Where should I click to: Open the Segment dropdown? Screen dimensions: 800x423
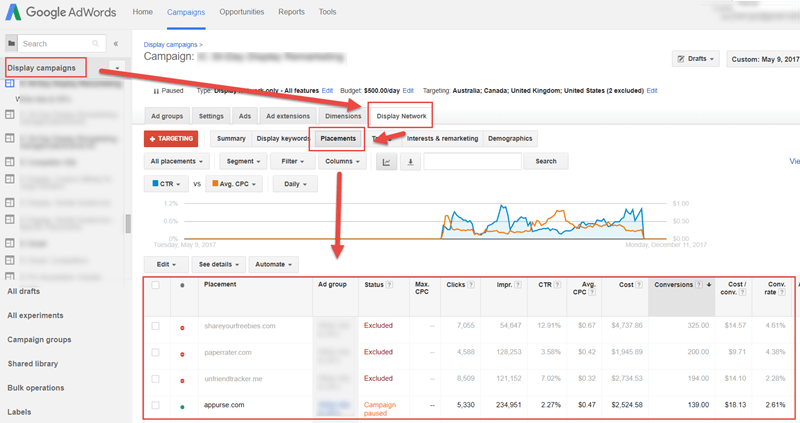pos(243,162)
